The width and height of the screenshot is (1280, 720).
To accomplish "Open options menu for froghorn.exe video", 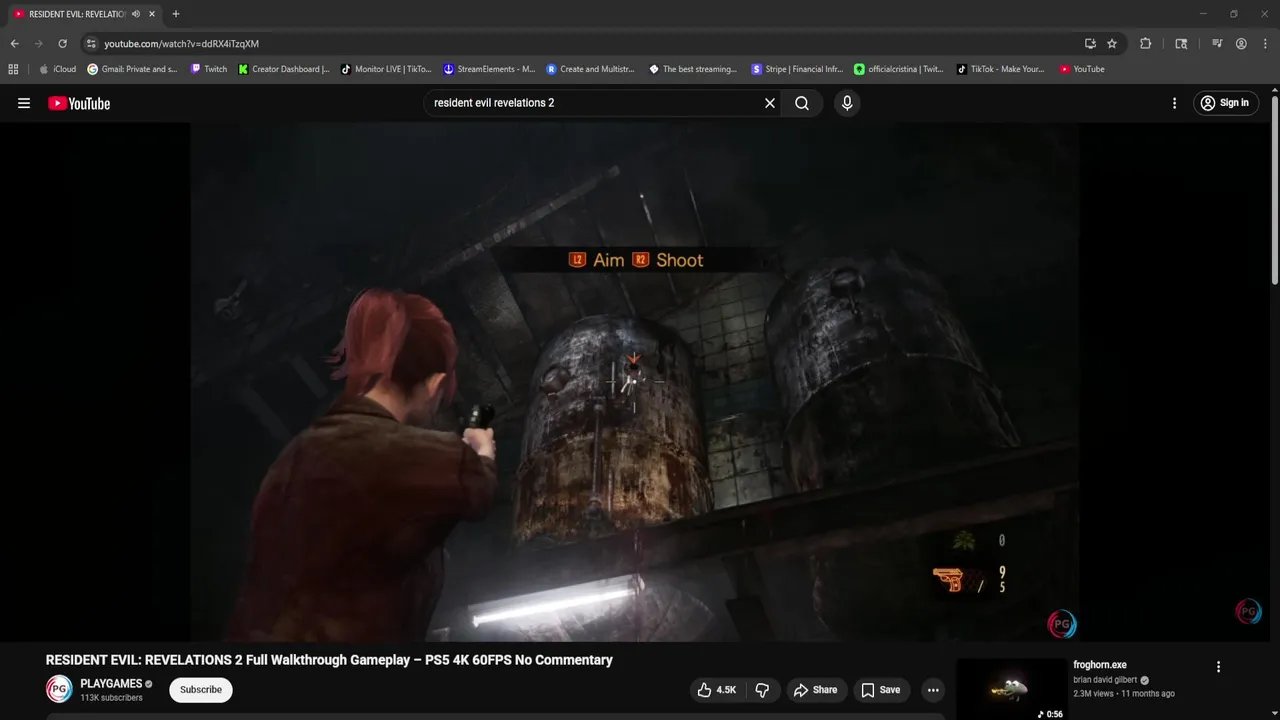I will pos(1218,667).
